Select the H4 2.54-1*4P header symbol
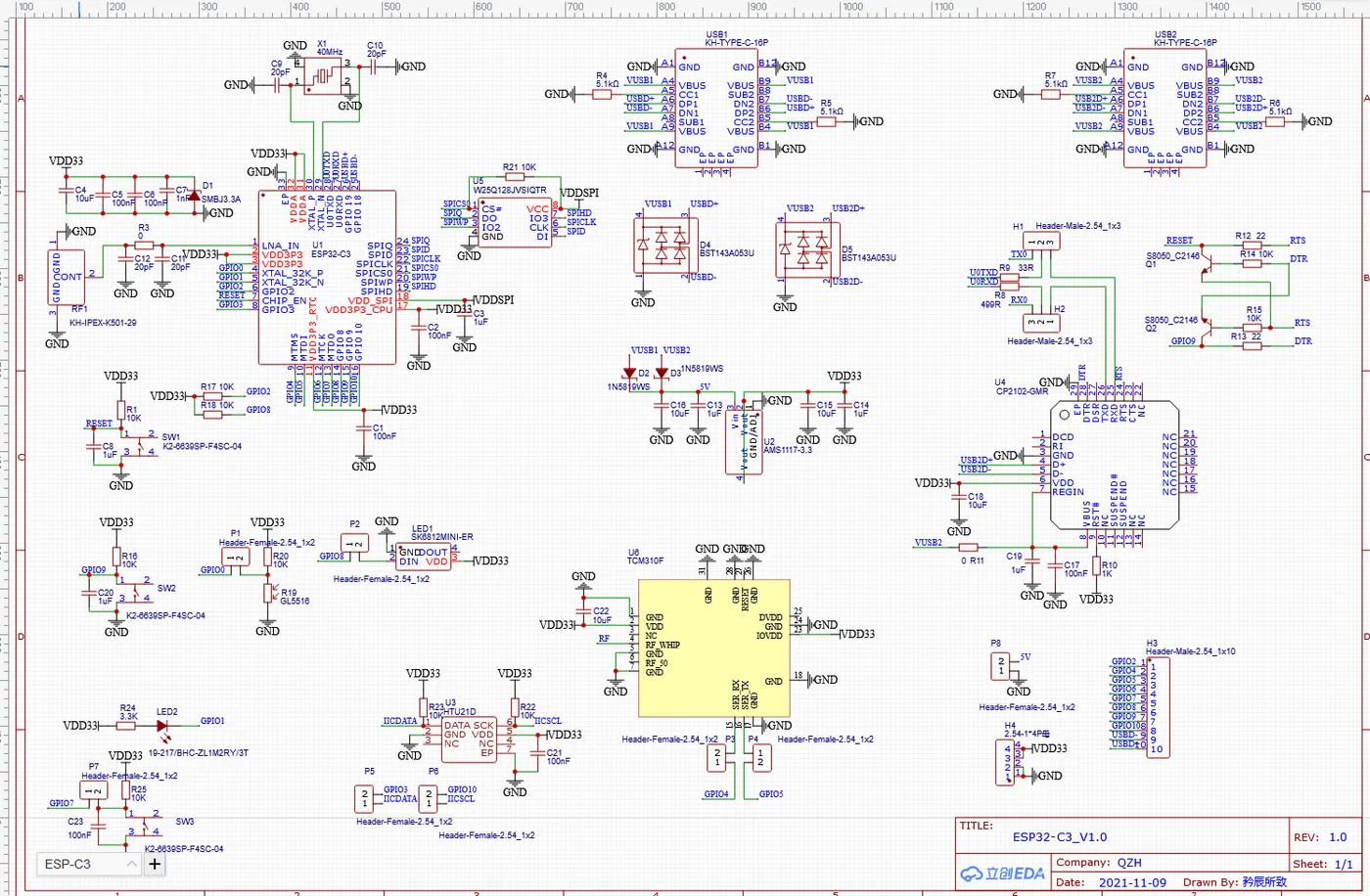Screen dimensions: 1370x896 coord(1007,762)
